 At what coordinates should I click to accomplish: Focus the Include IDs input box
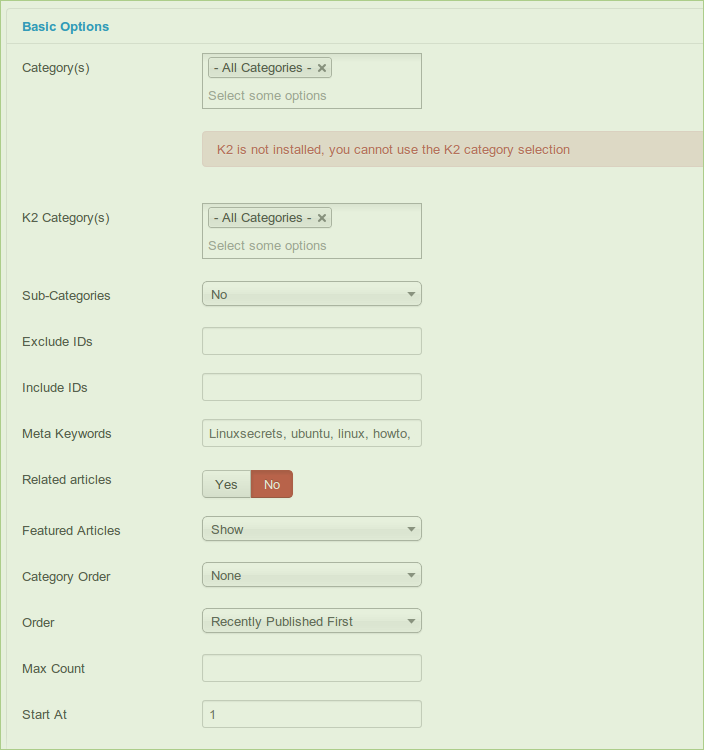[x=311, y=387]
